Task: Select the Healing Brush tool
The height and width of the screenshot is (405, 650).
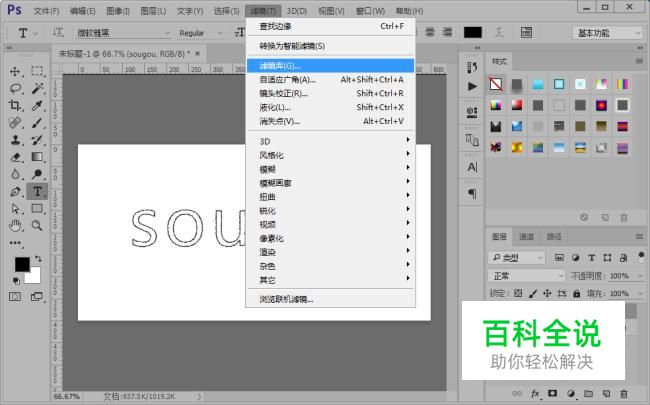Action: click(15, 123)
